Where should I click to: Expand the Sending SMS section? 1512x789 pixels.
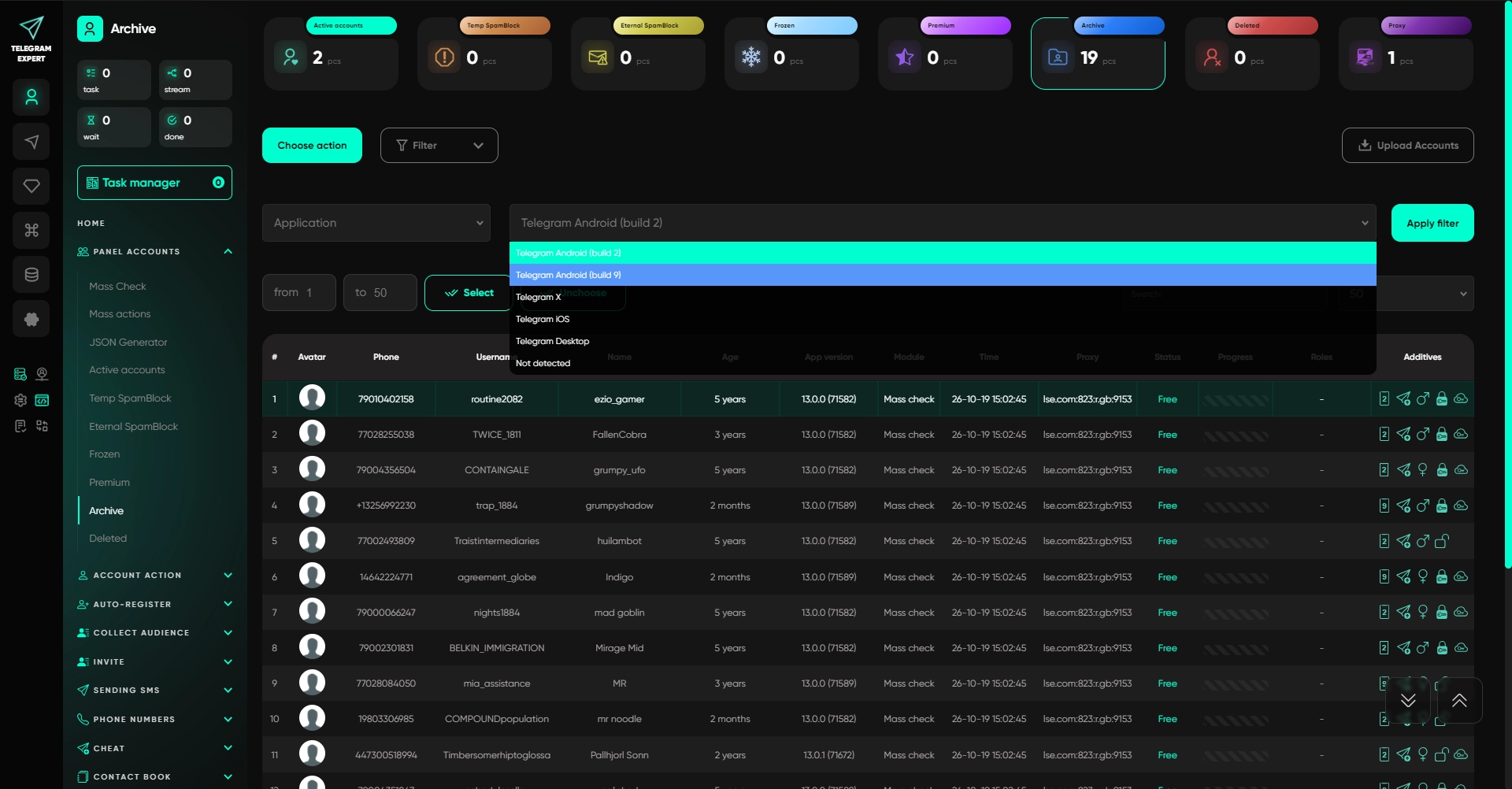[x=228, y=691]
